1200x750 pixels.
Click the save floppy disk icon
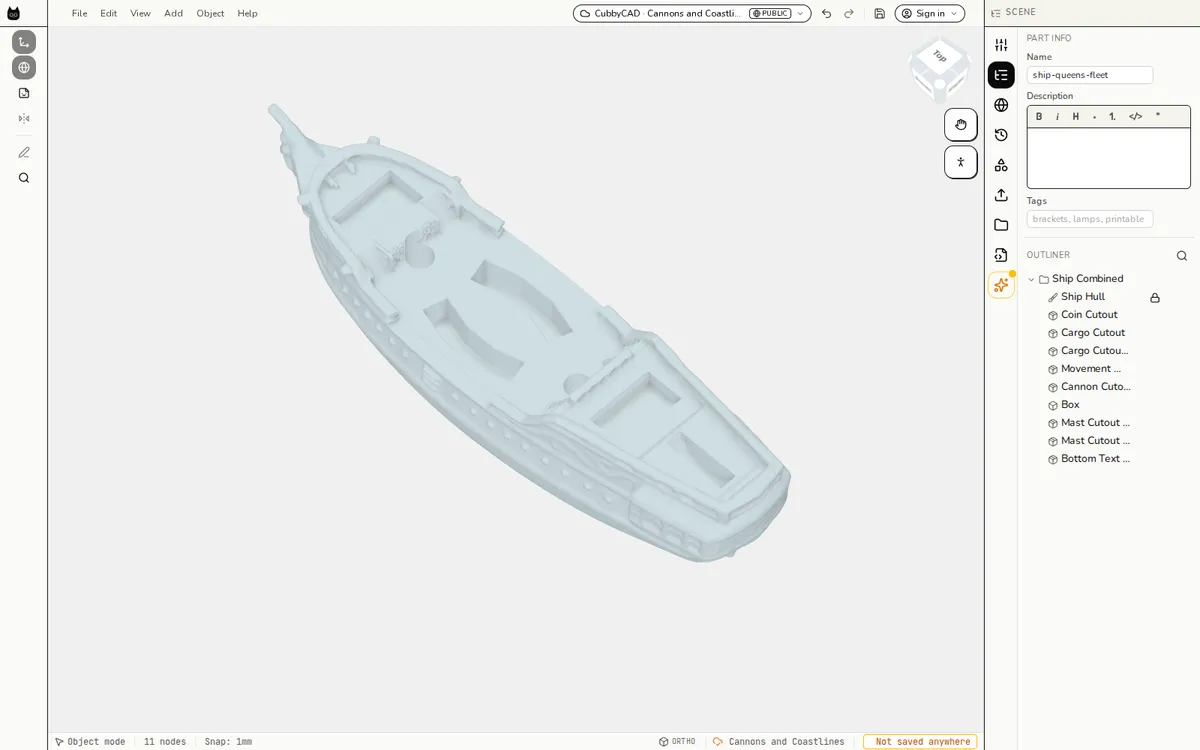879,13
